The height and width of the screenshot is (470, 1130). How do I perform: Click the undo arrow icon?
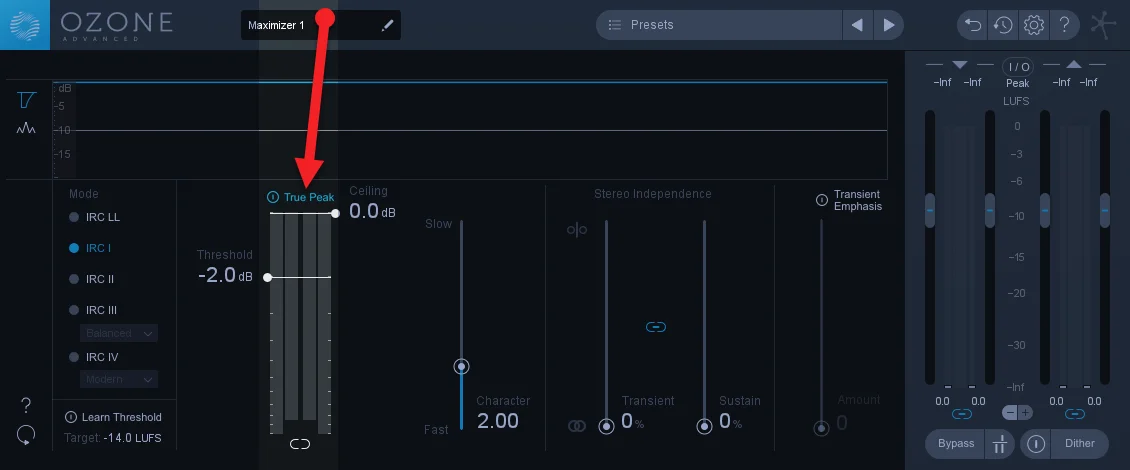coord(973,25)
